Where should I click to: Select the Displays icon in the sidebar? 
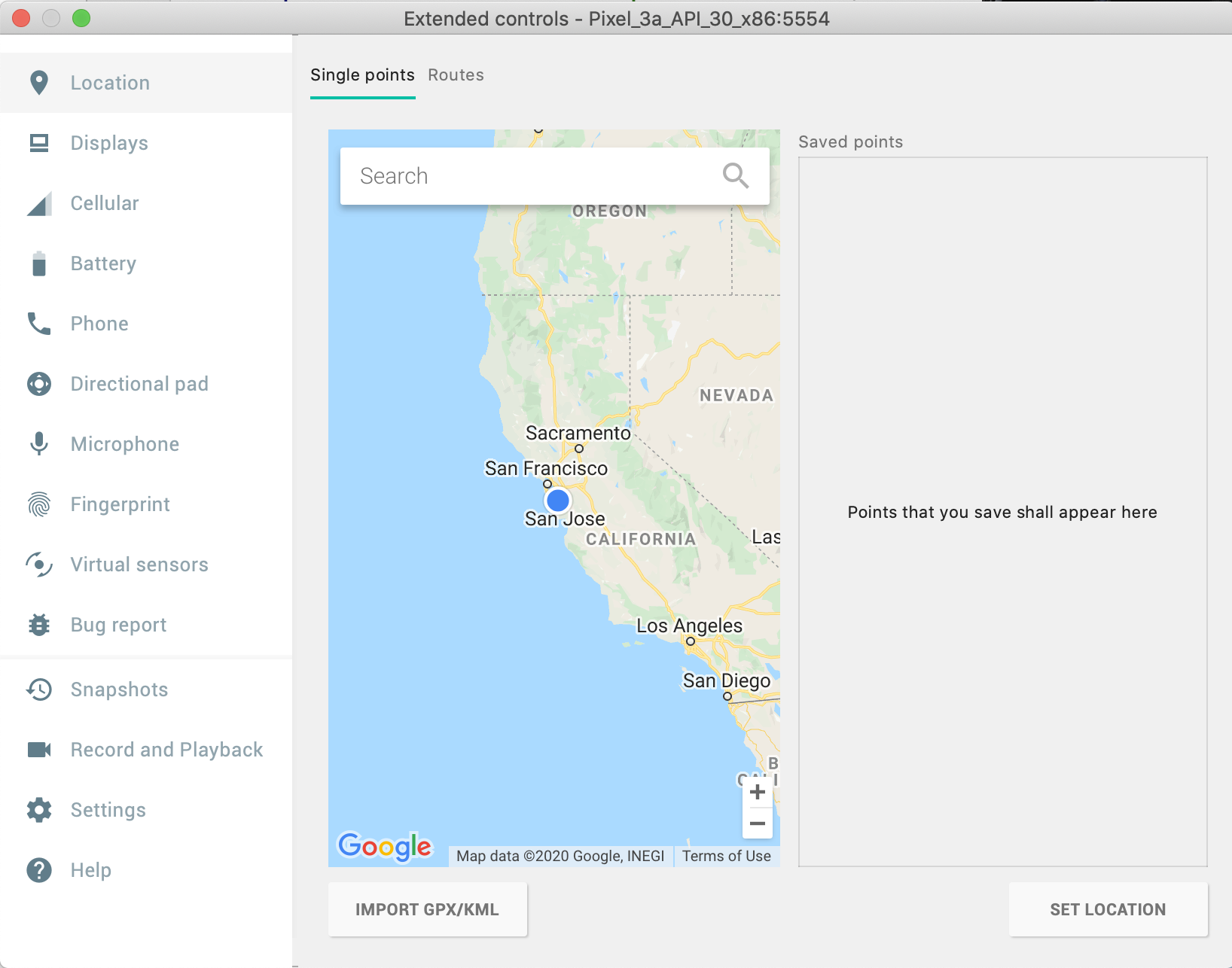pos(108,143)
